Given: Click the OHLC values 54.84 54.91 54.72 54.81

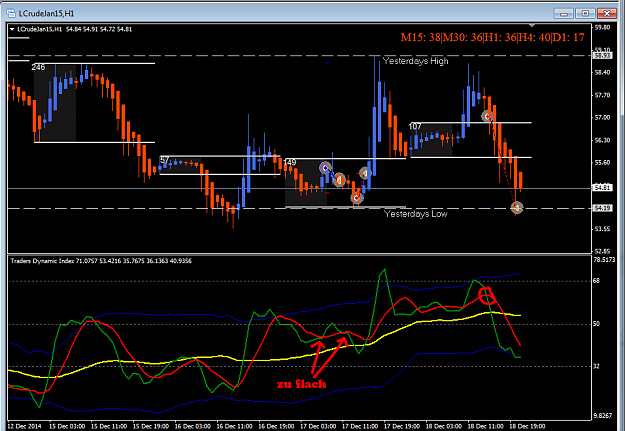Looking at the screenshot, I should pyautogui.click(x=99, y=29).
